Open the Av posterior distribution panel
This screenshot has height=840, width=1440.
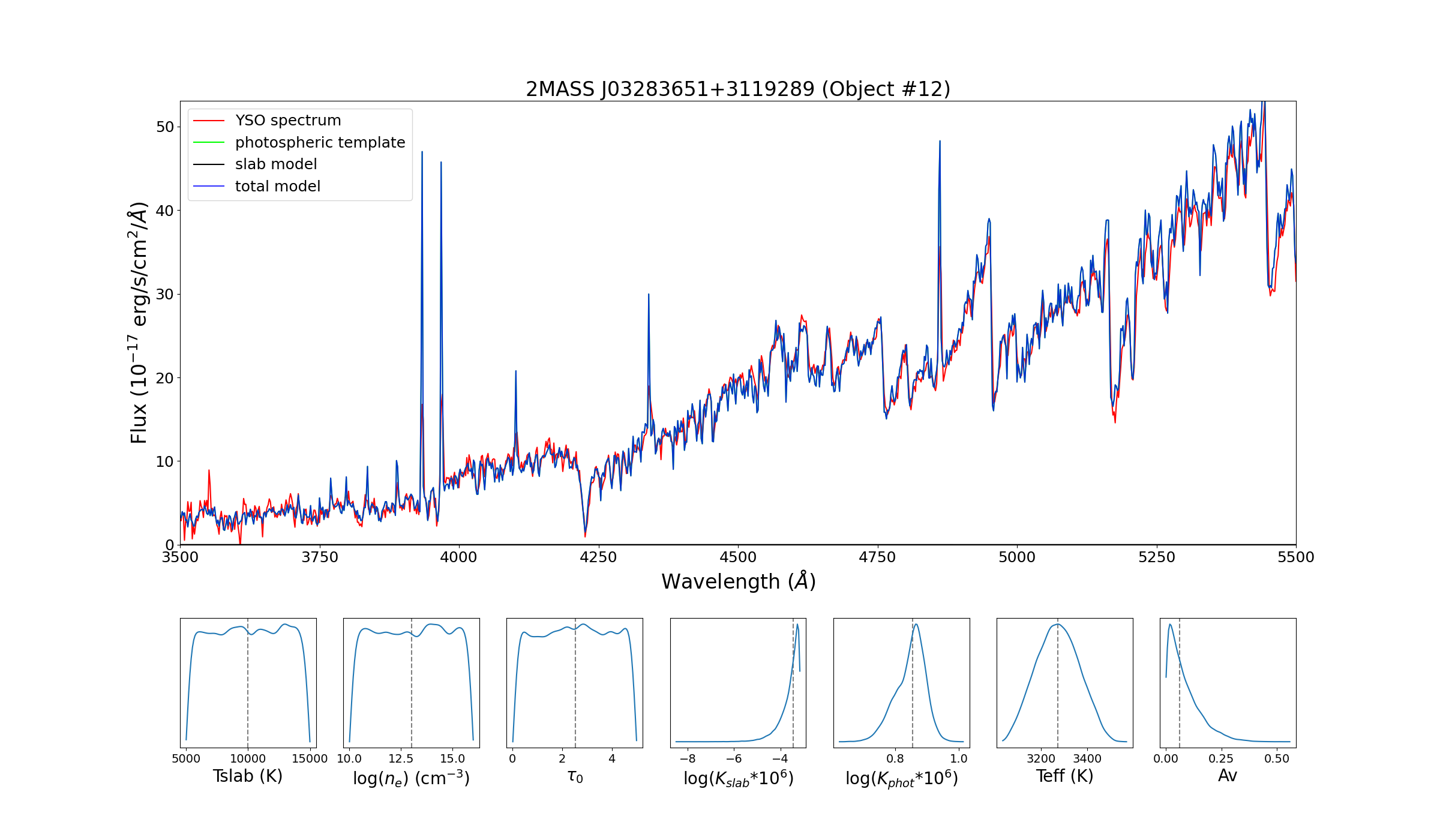[x=1228, y=683]
